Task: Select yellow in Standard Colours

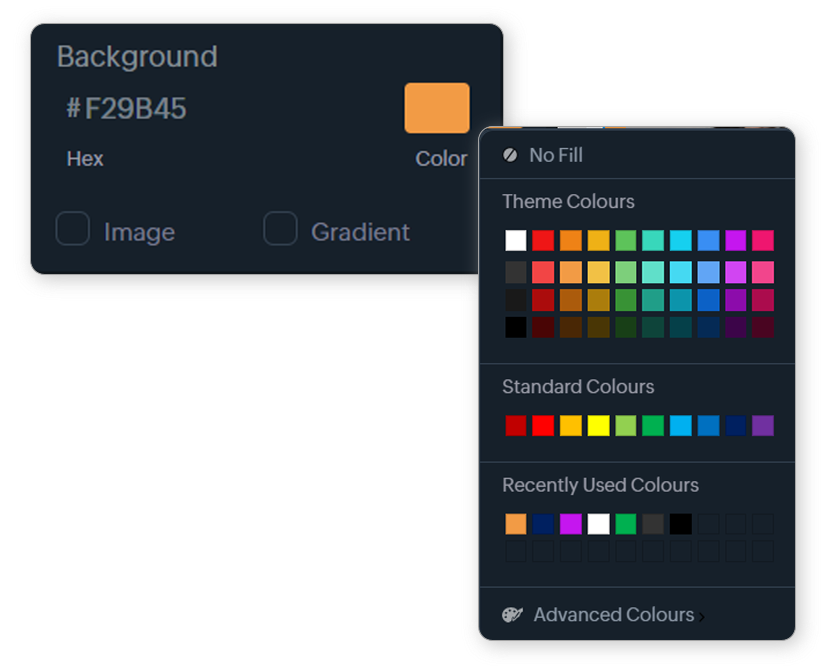Action: tap(598, 425)
